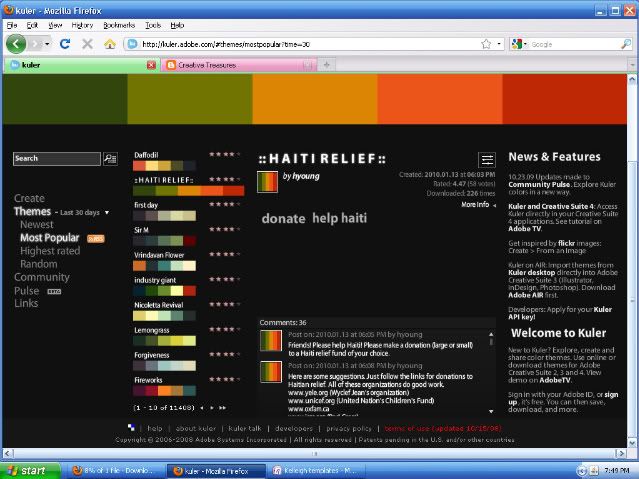
Task: Select the Vrindavan Flower swatch strip
Action: click(164, 266)
